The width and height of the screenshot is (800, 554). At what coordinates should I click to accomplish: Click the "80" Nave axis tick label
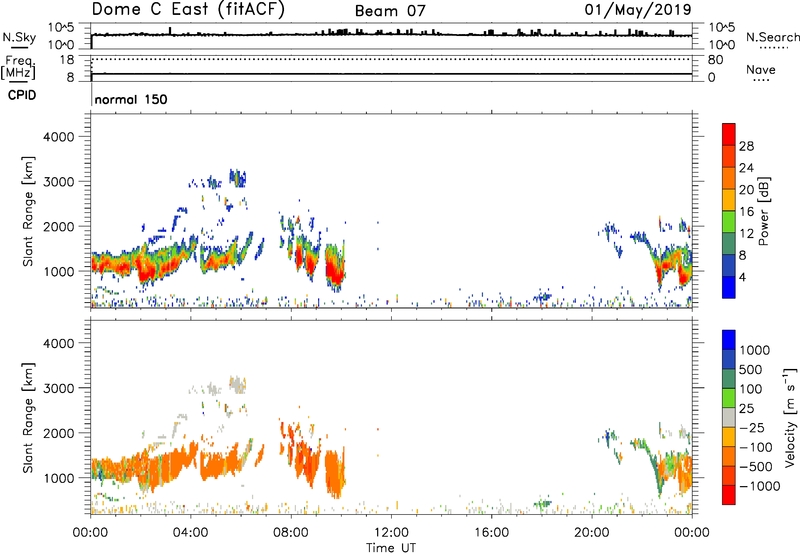[715, 60]
